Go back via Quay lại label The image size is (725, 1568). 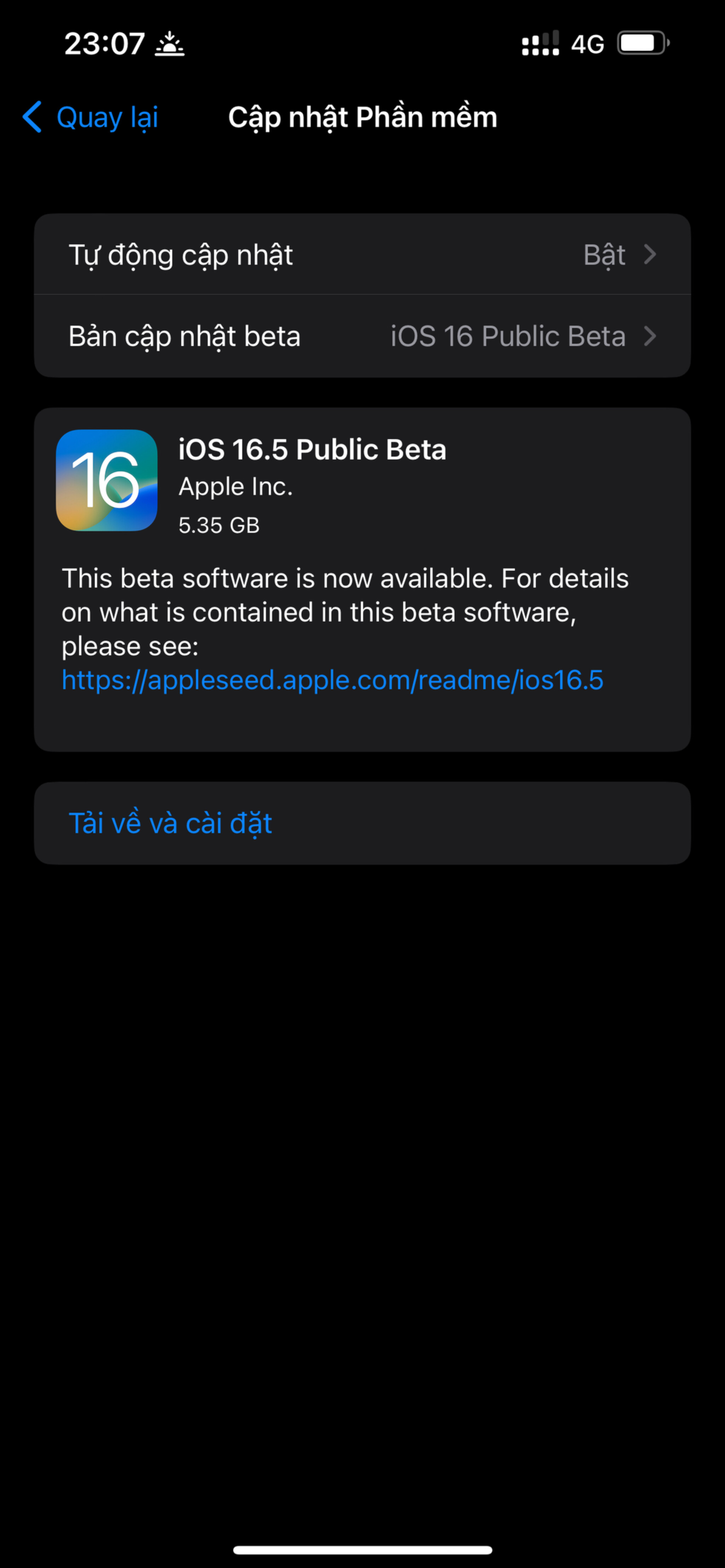[x=107, y=117]
